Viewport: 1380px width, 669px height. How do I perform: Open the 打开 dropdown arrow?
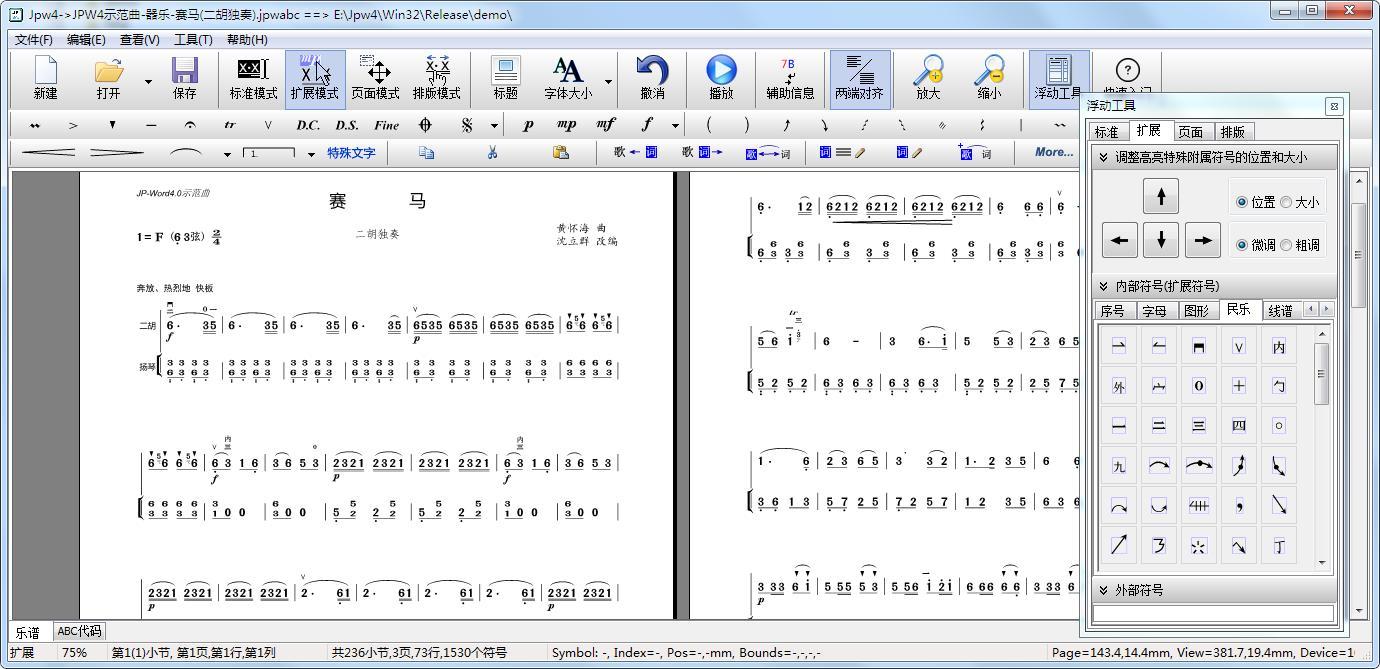148,81
